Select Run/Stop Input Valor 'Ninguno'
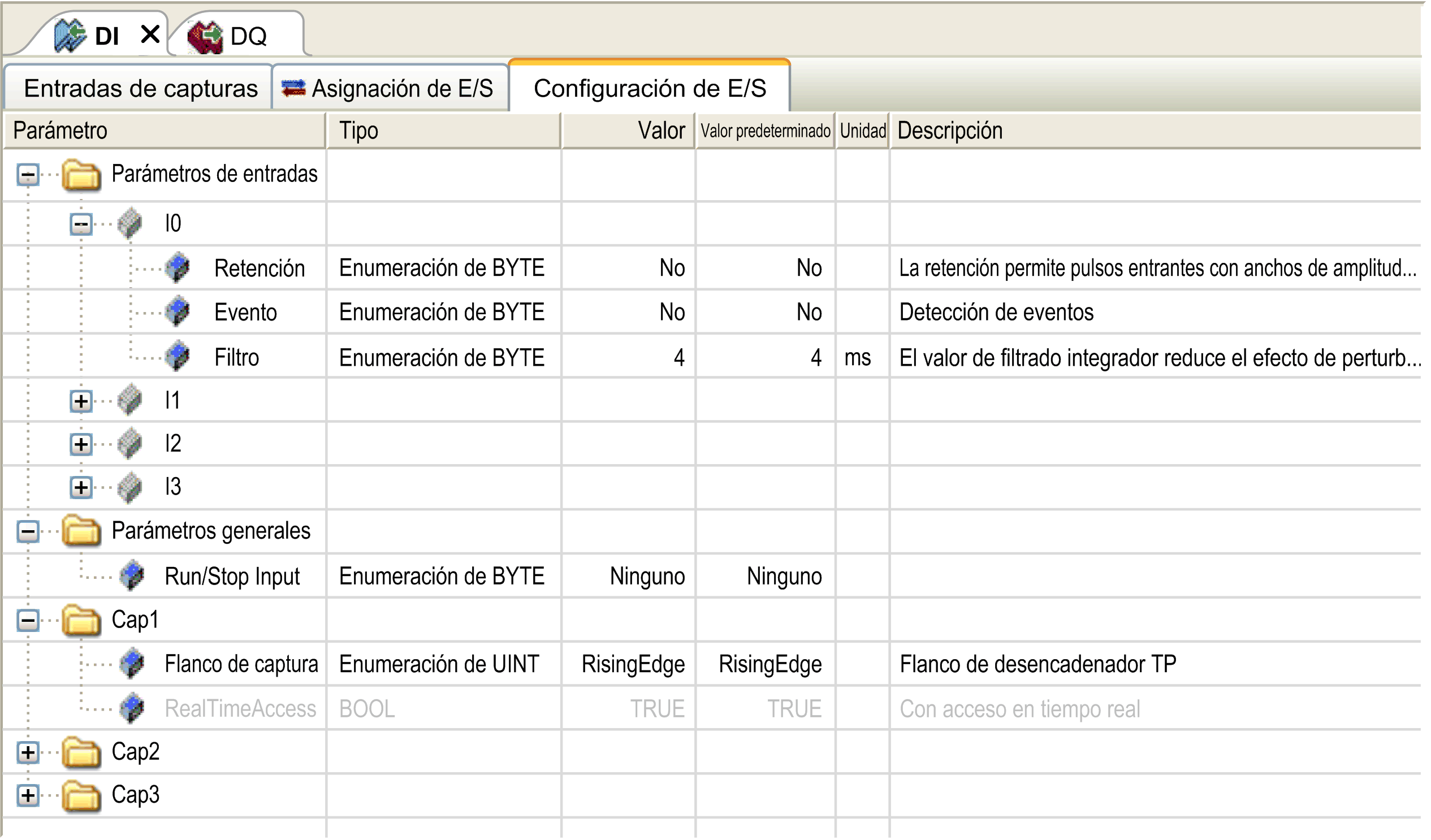This screenshot has width=1431, height=840. 629,577
